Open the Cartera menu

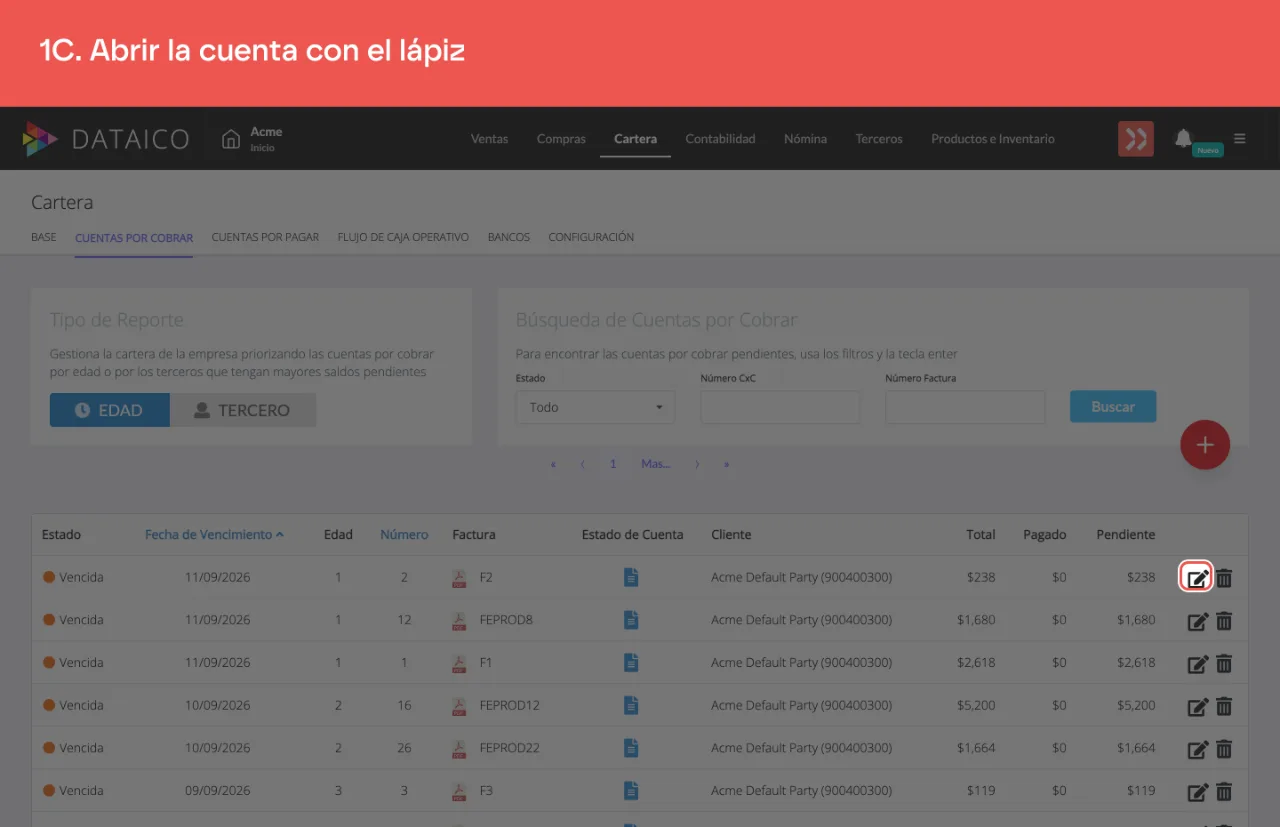[635, 139]
